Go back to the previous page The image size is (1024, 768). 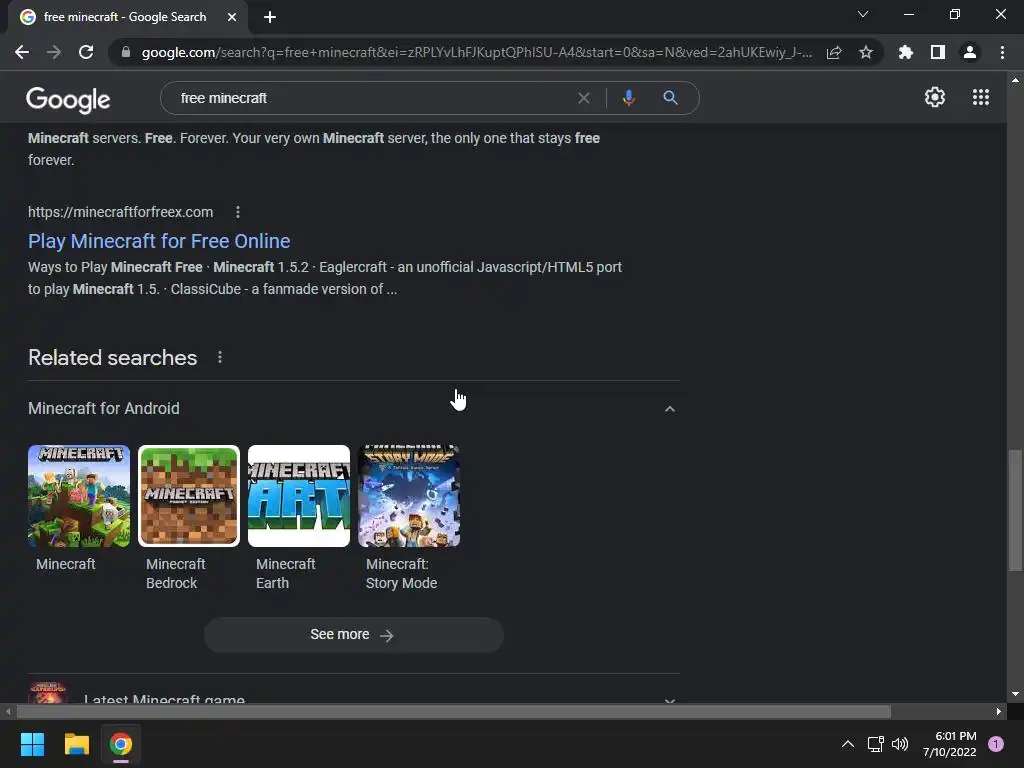coord(22,52)
